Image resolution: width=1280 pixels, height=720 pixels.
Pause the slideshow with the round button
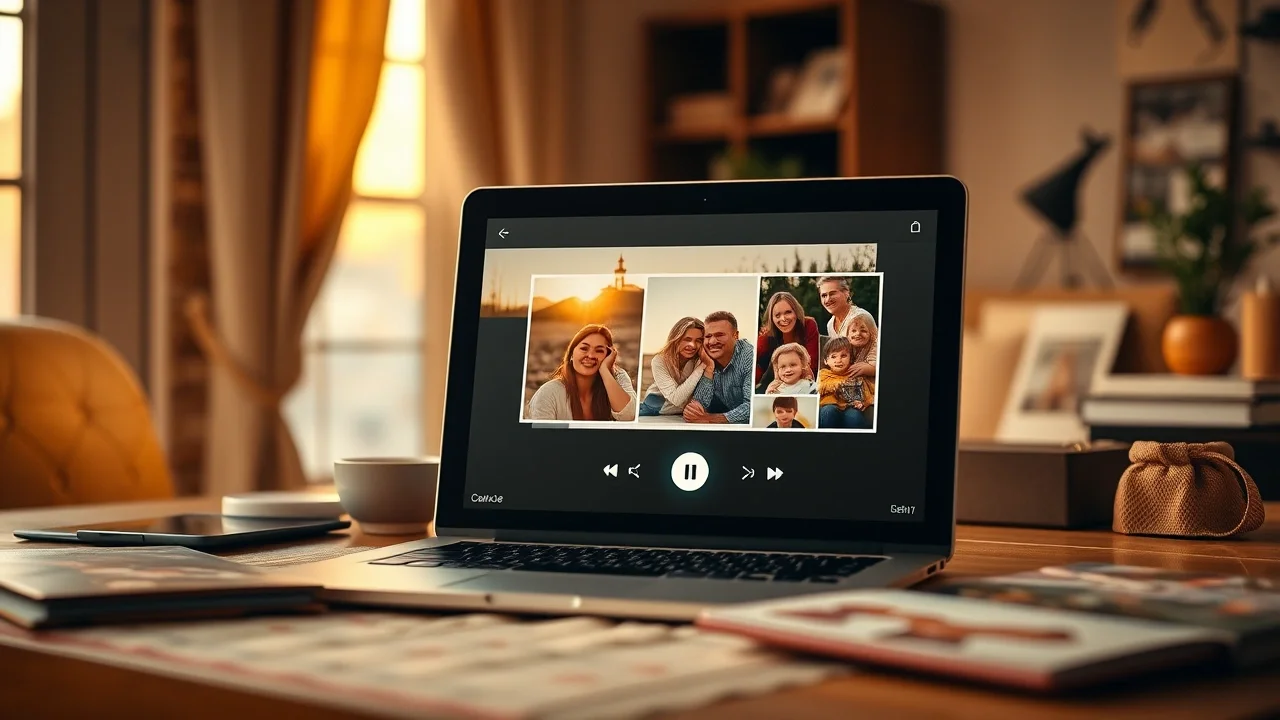(690, 471)
